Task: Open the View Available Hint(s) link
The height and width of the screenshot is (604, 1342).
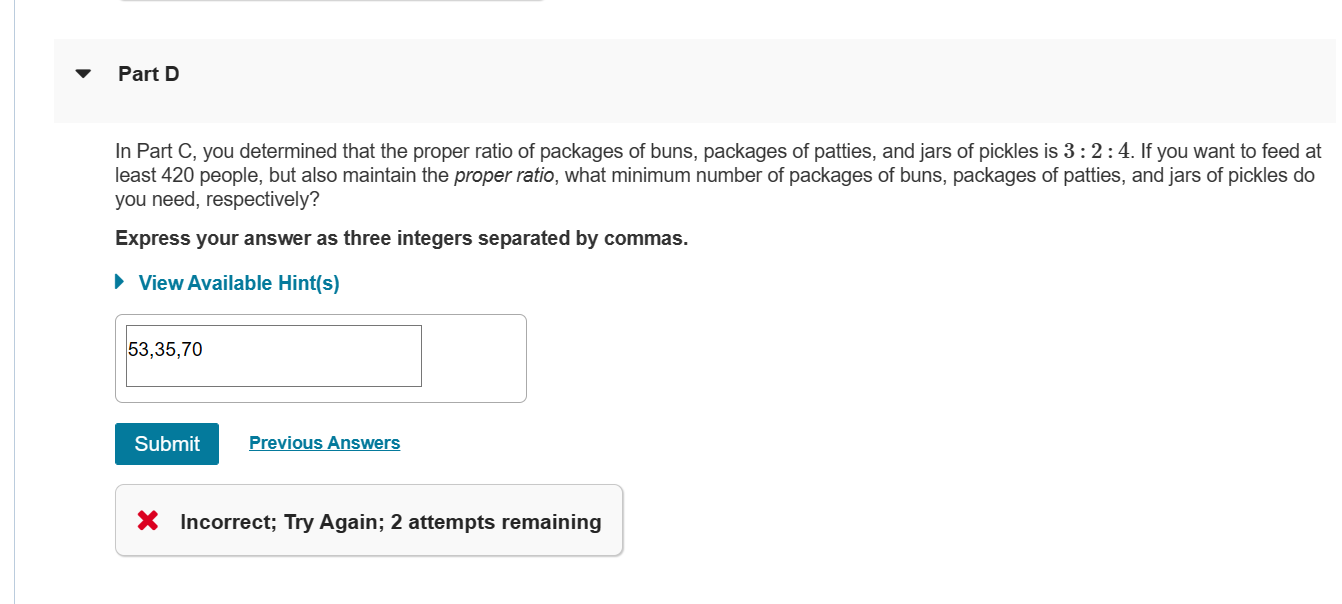Action: [239, 283]
